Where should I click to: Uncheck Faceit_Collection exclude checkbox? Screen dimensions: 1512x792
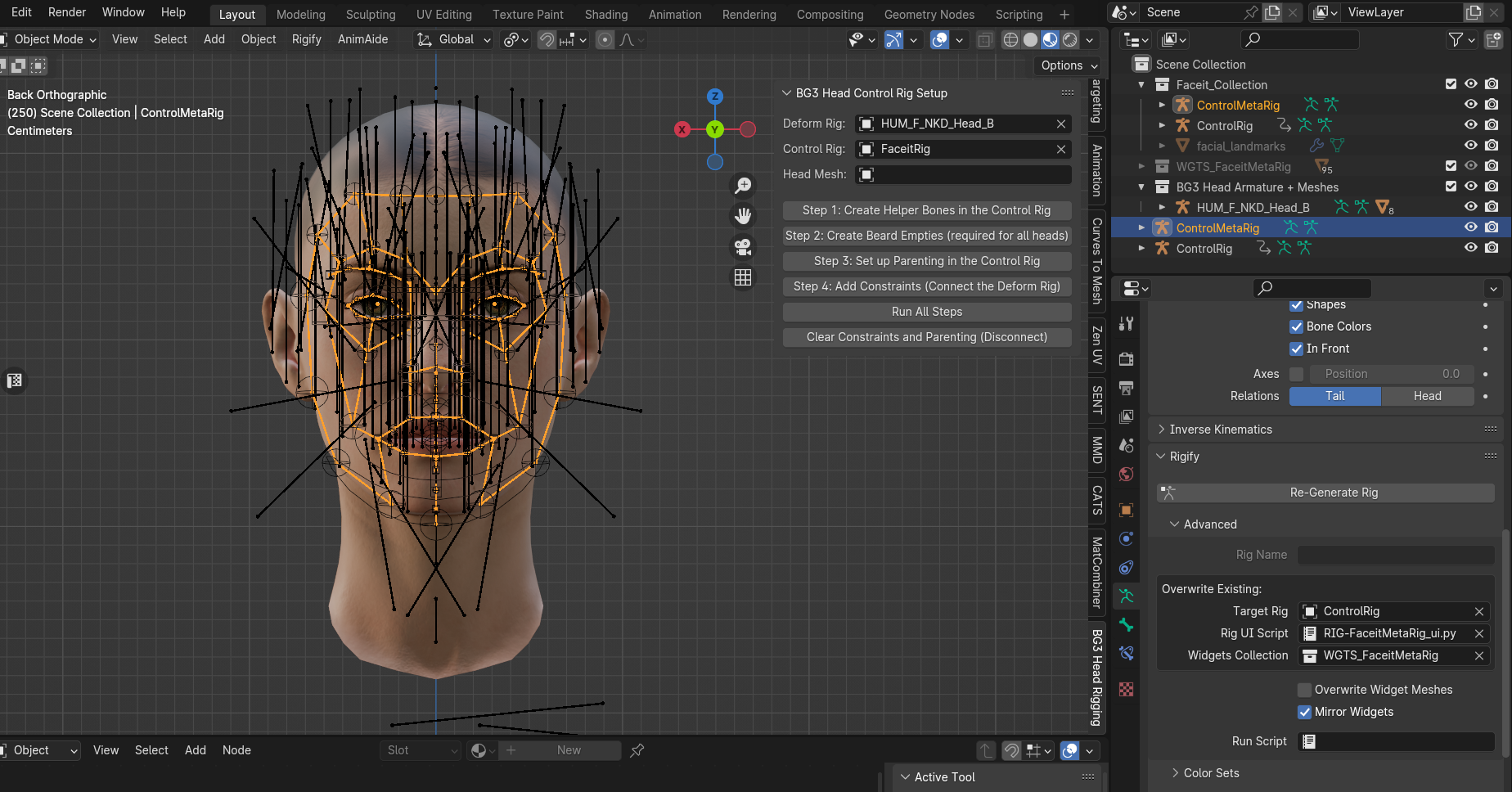(x=1451, y=84)
